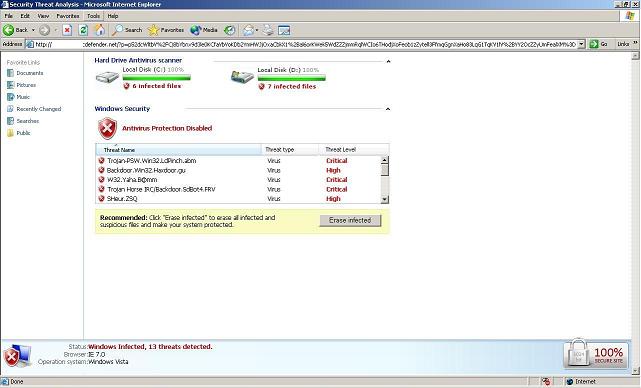Sort by Threat Name column header
The width and height of the screenshot is (641, 388).
[178, 150]
